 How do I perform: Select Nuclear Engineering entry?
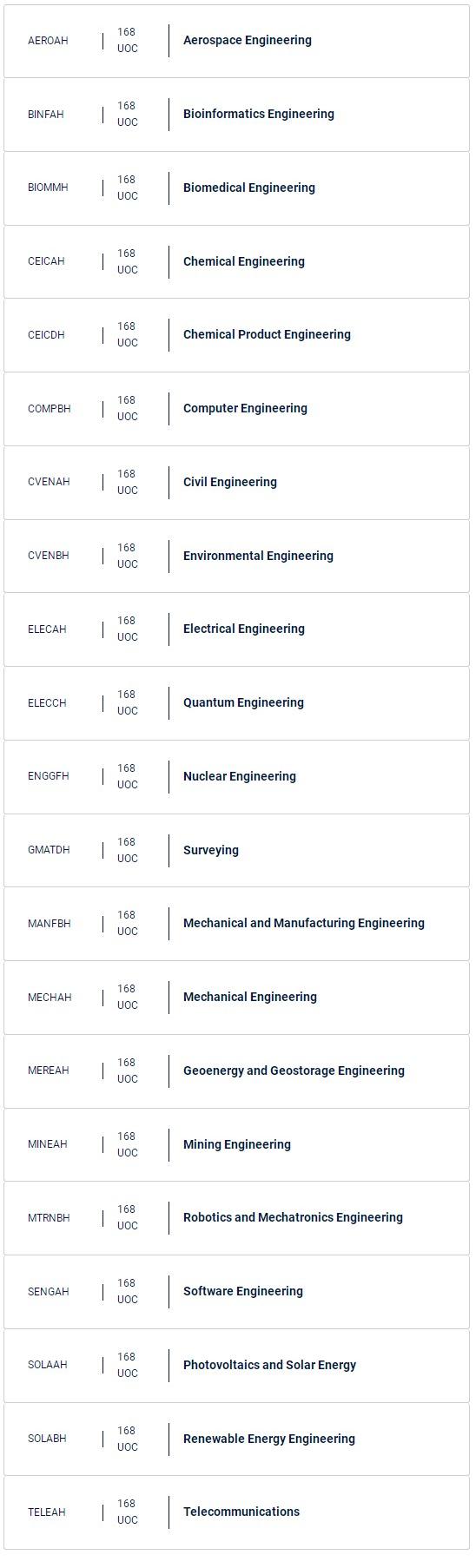(236, 777)
